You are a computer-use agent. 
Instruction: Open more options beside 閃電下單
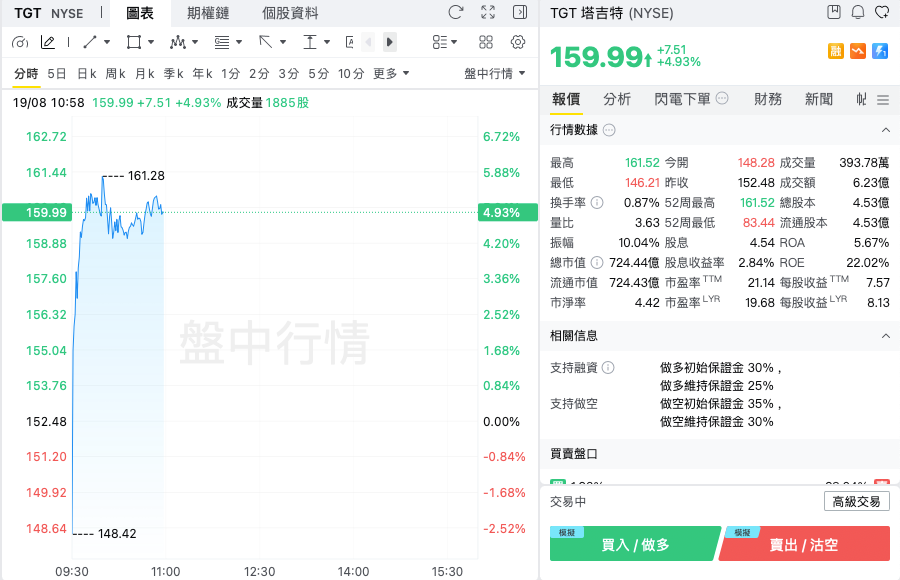point(722,98)
